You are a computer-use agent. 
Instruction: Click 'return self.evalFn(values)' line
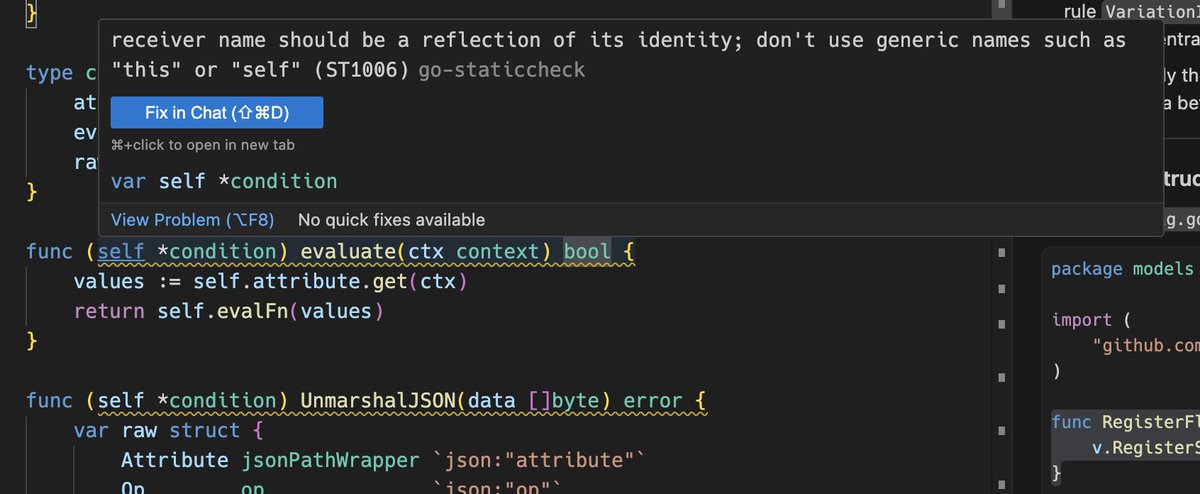(x=229, y=312)
